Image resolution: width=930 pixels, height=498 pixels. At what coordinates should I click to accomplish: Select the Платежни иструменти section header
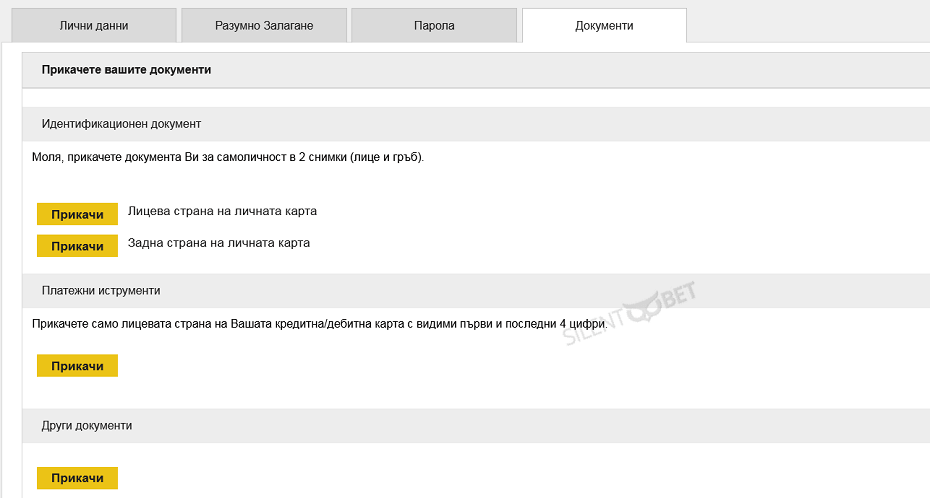click(101, 290)
